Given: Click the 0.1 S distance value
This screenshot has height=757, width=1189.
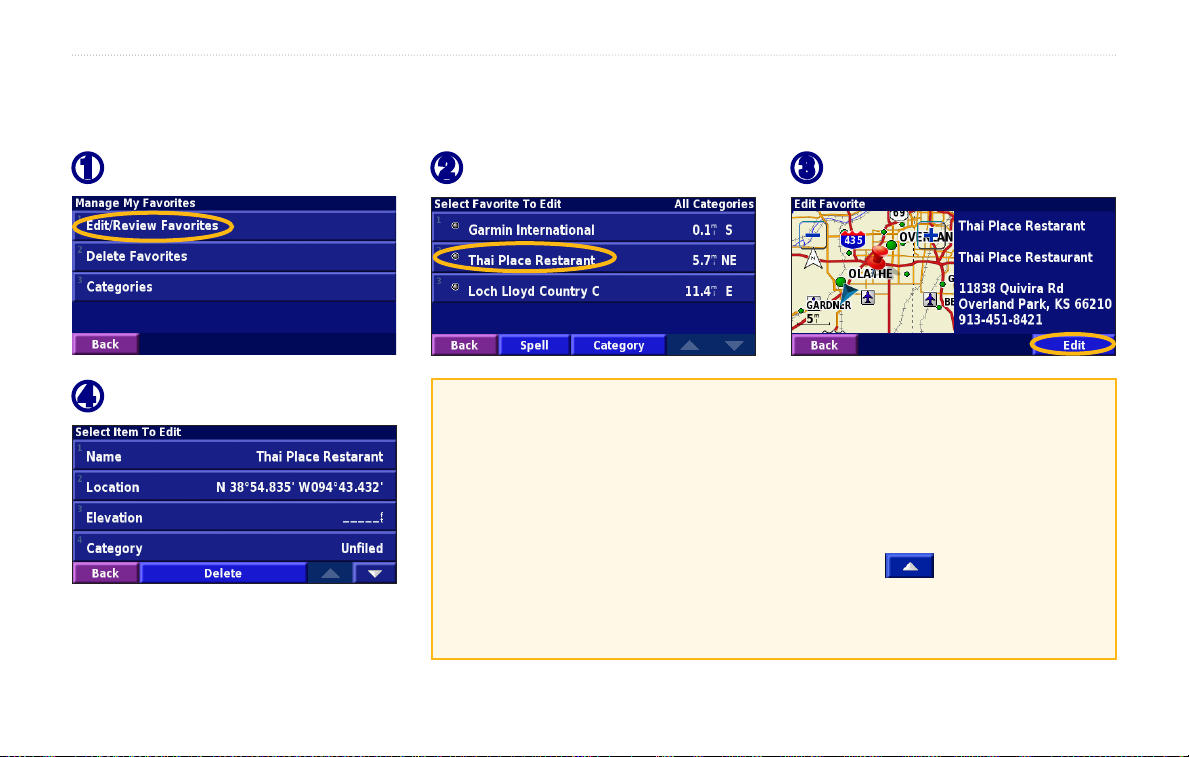Looking at the screenshot, I should pos(712,230).
